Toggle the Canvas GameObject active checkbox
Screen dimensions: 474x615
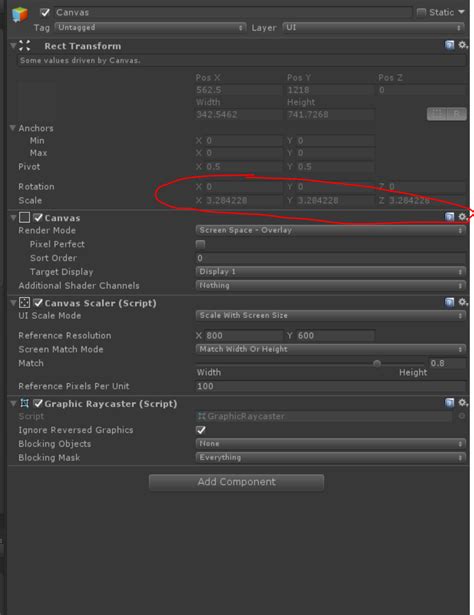[45, 13]
